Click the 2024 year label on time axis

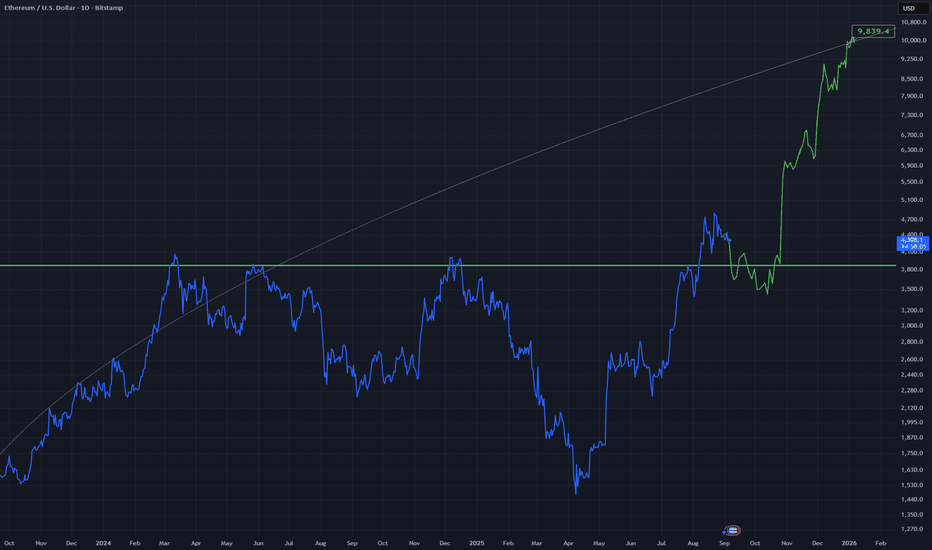[x=103, y=543]
